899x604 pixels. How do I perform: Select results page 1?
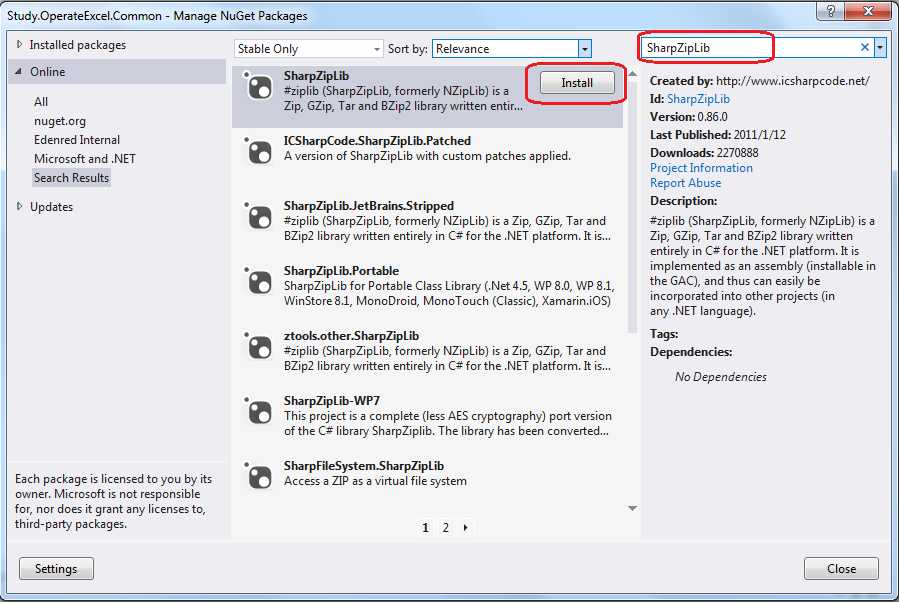coord(425,527)
